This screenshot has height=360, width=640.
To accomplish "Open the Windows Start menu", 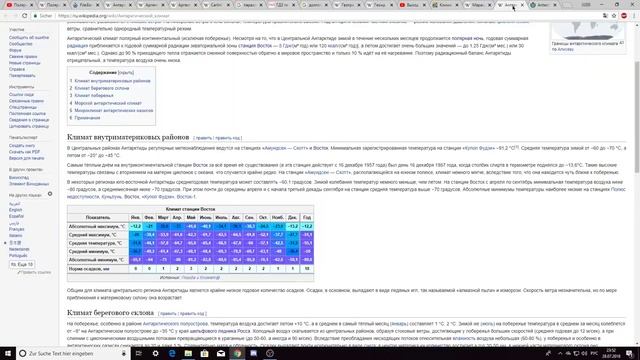I will (8, 353).
